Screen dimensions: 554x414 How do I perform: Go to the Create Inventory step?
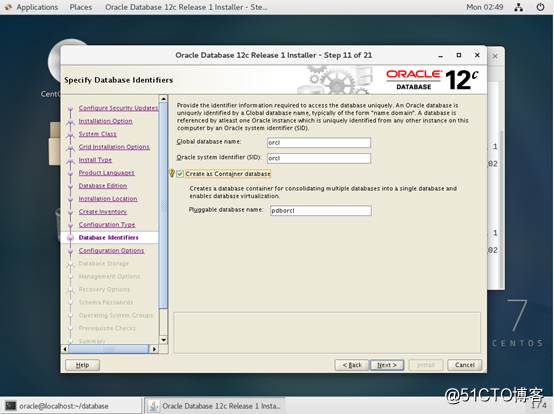tap(102, 212)
